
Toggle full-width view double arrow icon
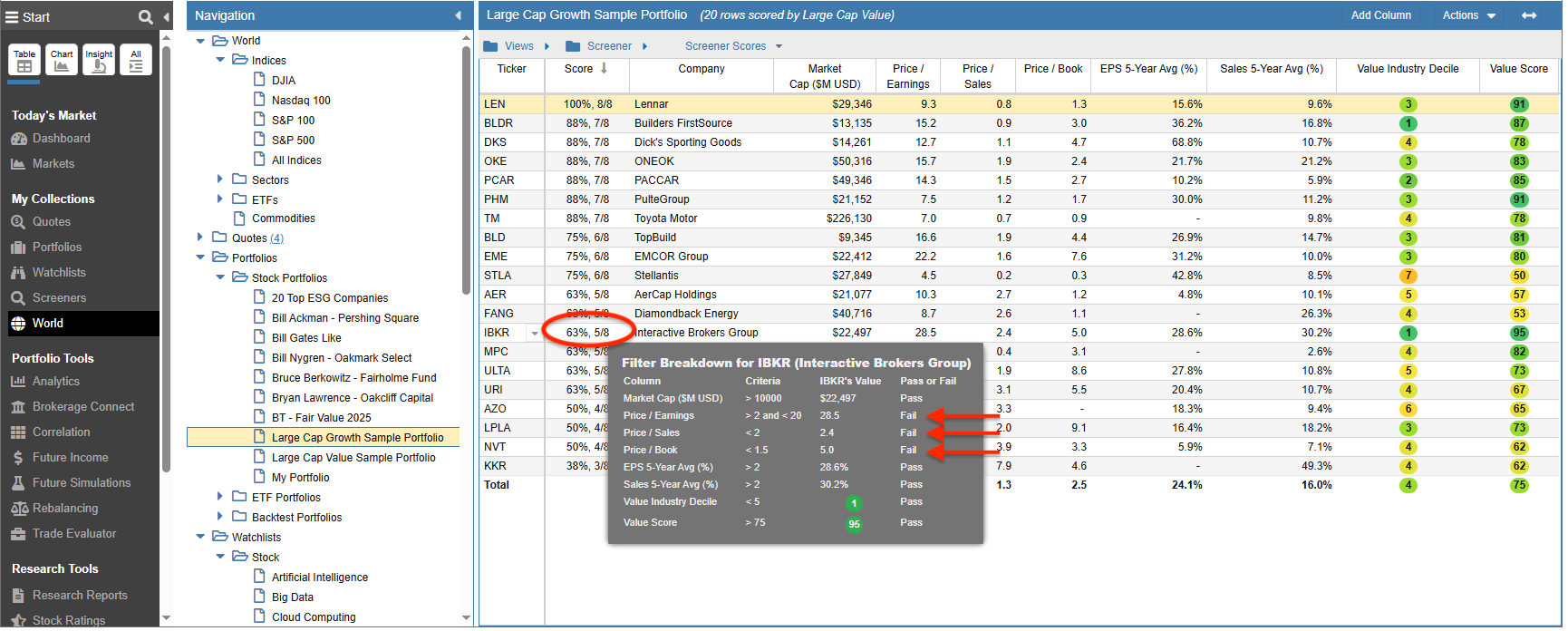pyautogui.click(x=1529, y=15)
